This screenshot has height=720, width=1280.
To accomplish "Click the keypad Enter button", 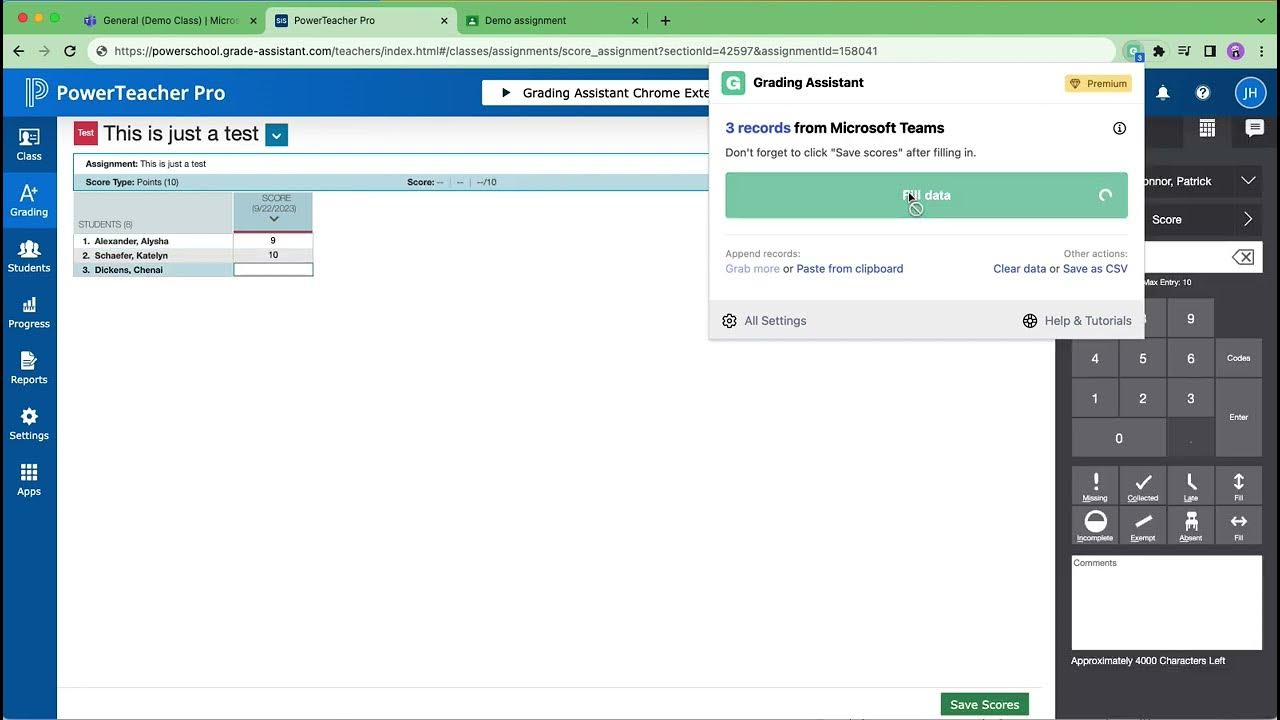I will tap(1239, 417).
